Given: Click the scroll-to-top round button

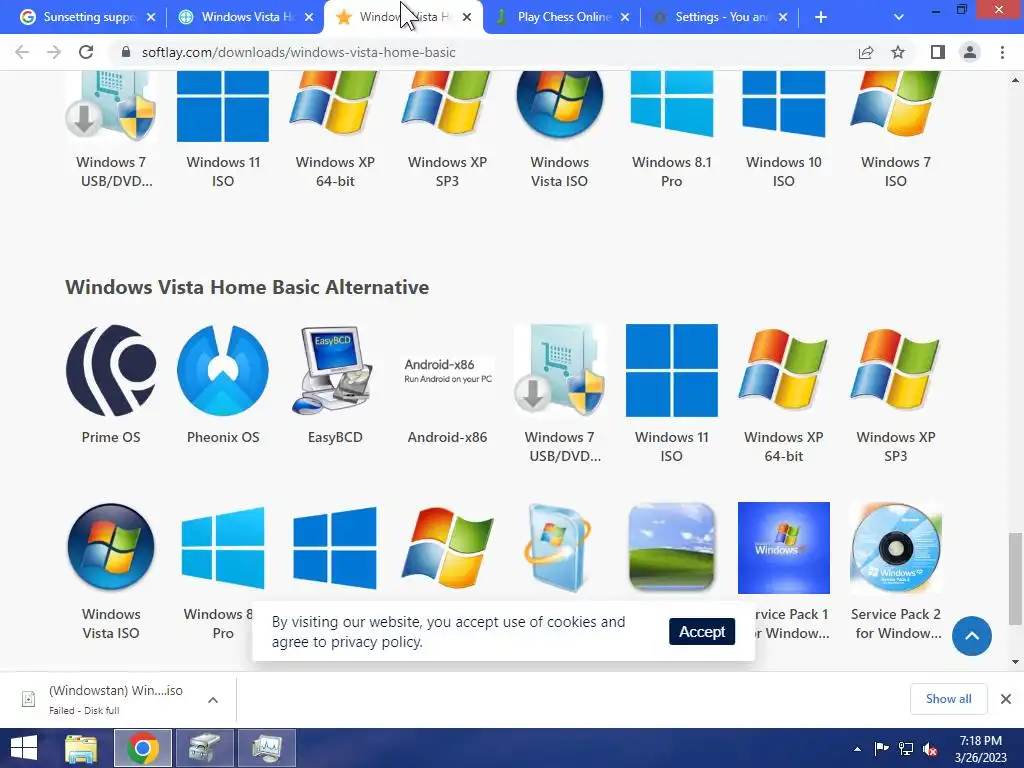Looking at the screenshot, I should coord(972,636).
